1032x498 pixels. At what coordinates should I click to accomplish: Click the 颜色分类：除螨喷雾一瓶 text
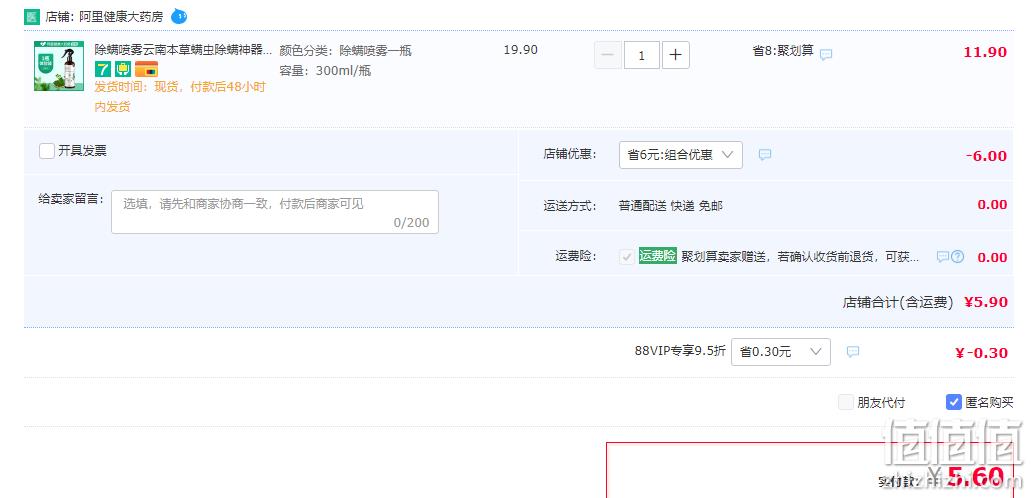(346, 51)
